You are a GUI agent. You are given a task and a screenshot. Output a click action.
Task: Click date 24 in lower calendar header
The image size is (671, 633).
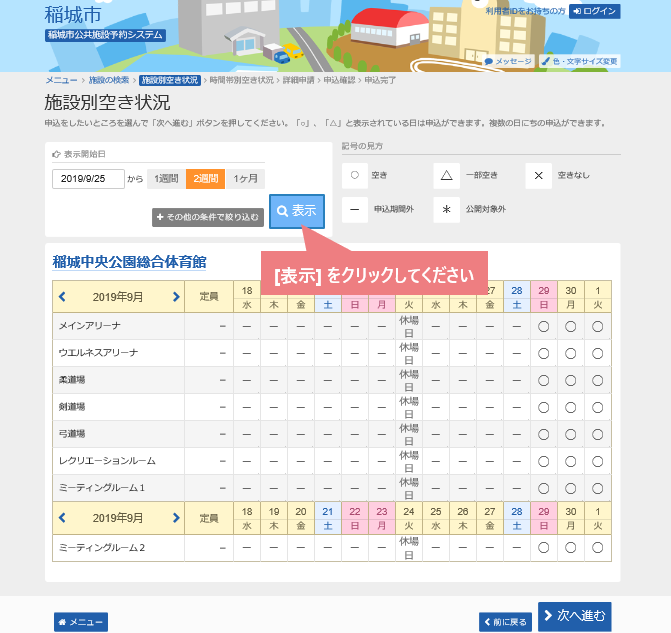[409, 511]
